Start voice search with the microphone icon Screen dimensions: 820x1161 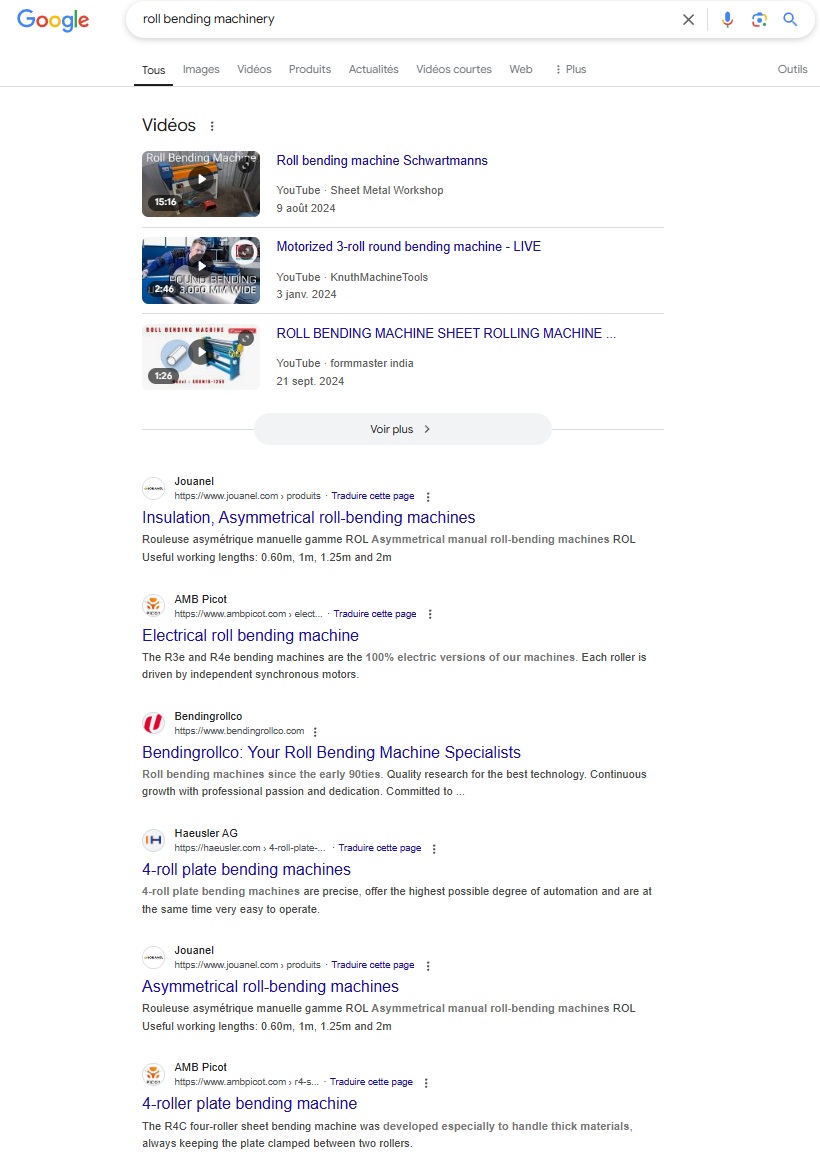pyautogui.click(x=727, y=20)
